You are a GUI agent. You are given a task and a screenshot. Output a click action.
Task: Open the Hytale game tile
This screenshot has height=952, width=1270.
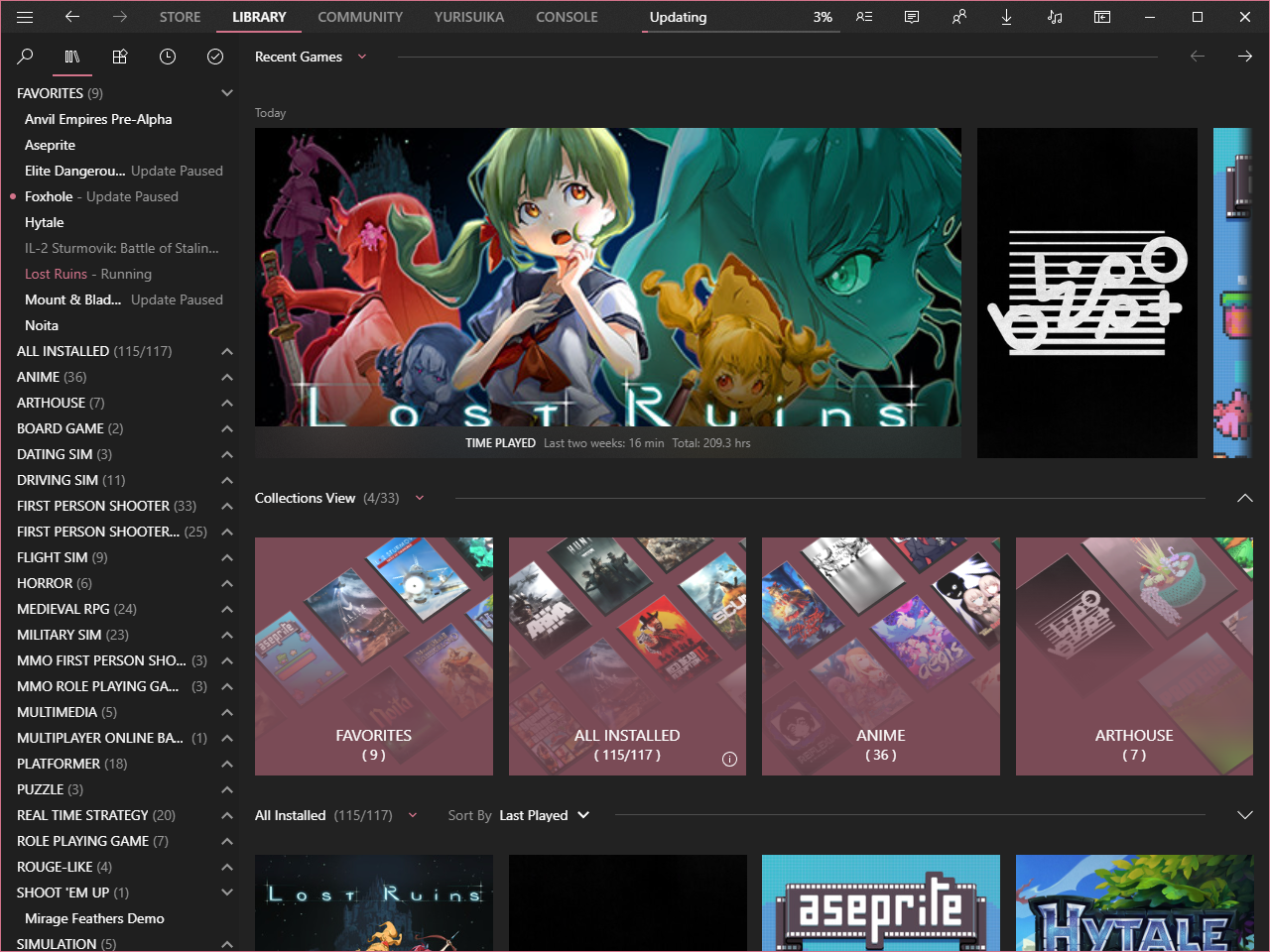[1134, 903]
